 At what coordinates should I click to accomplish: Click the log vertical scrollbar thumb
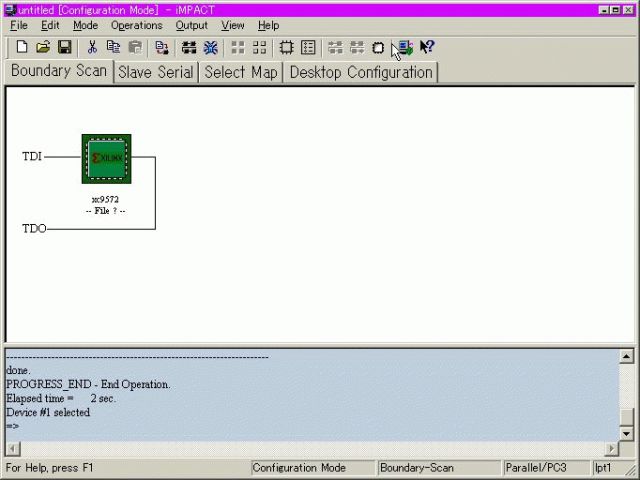[626, 417]
